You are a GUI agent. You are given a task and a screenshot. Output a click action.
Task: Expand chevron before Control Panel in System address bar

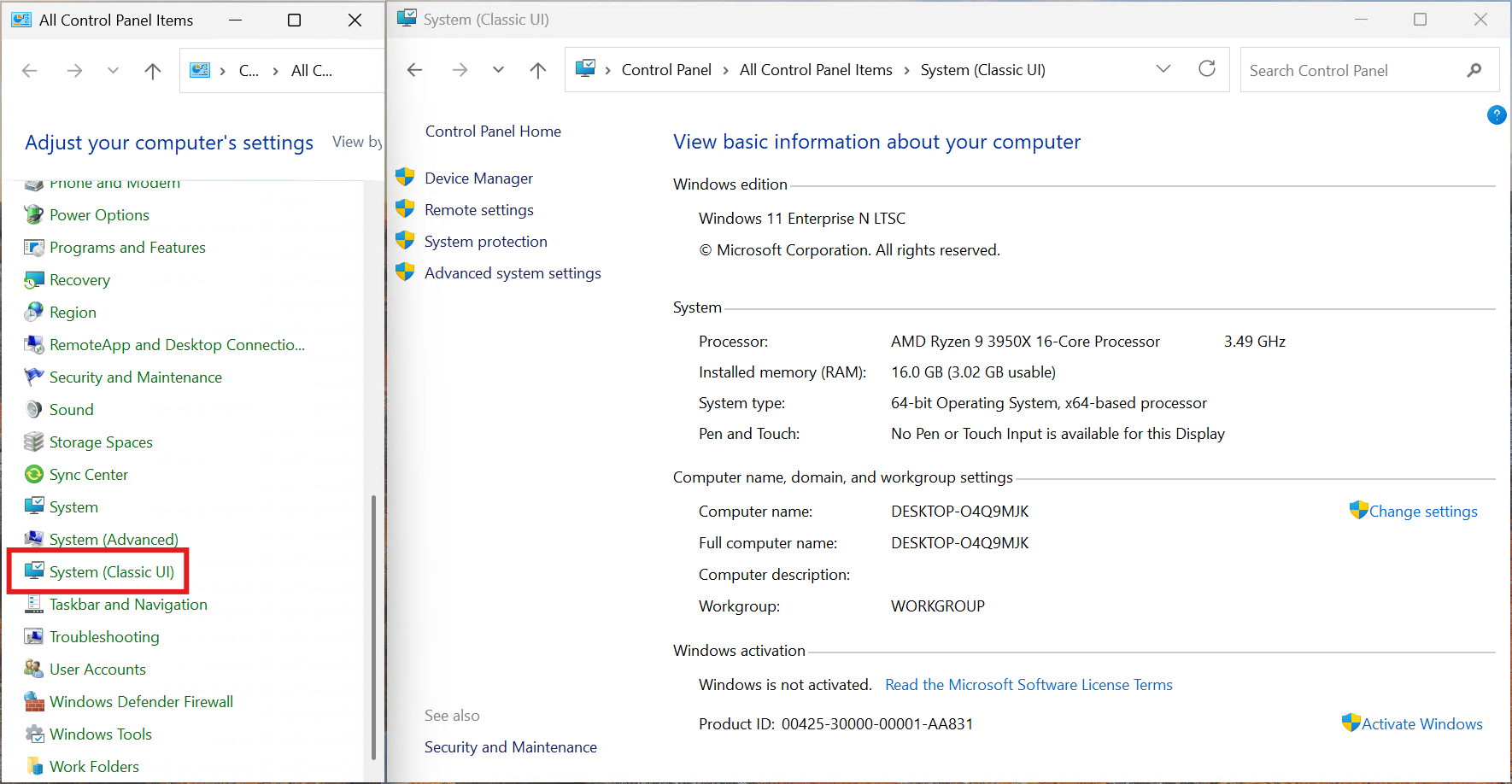(x=607, y=71)
